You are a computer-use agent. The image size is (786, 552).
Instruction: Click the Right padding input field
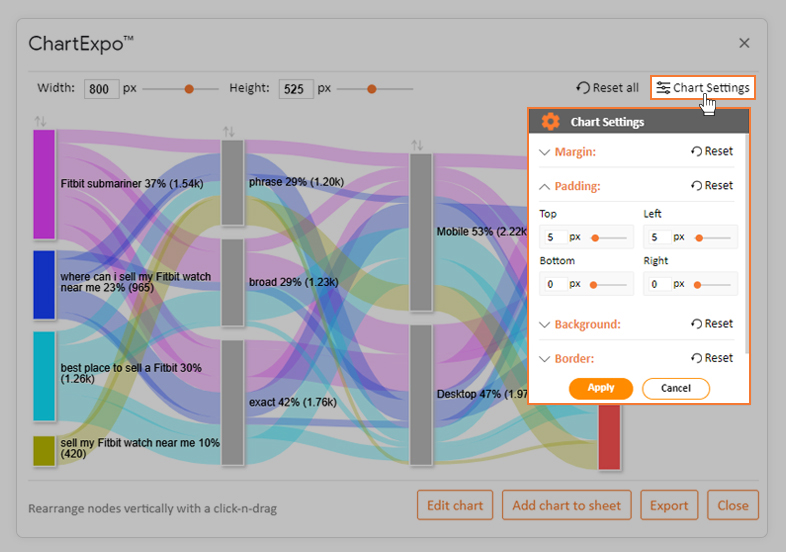pyautogui.click(x=659, y=284)
